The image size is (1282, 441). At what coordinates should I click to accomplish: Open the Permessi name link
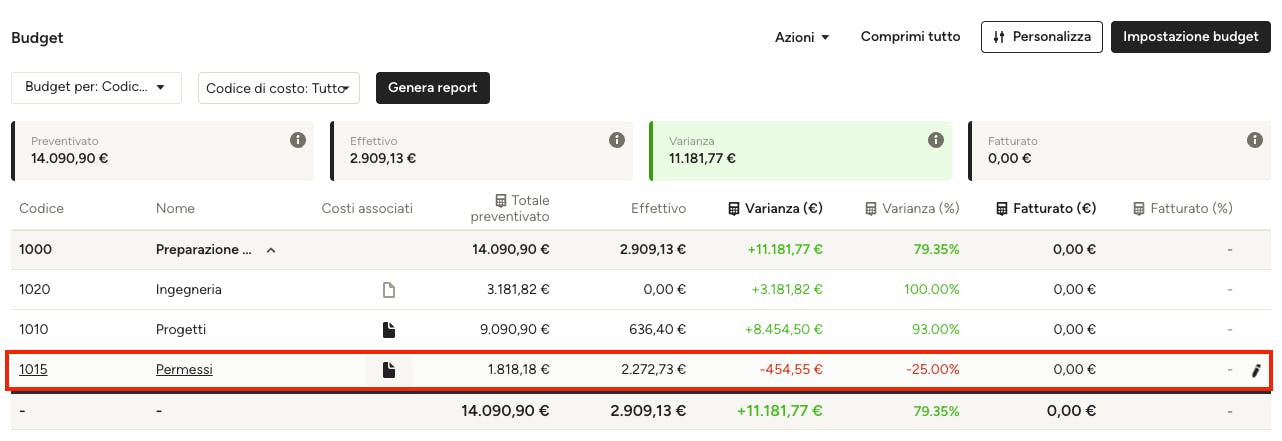pos(184,370)
